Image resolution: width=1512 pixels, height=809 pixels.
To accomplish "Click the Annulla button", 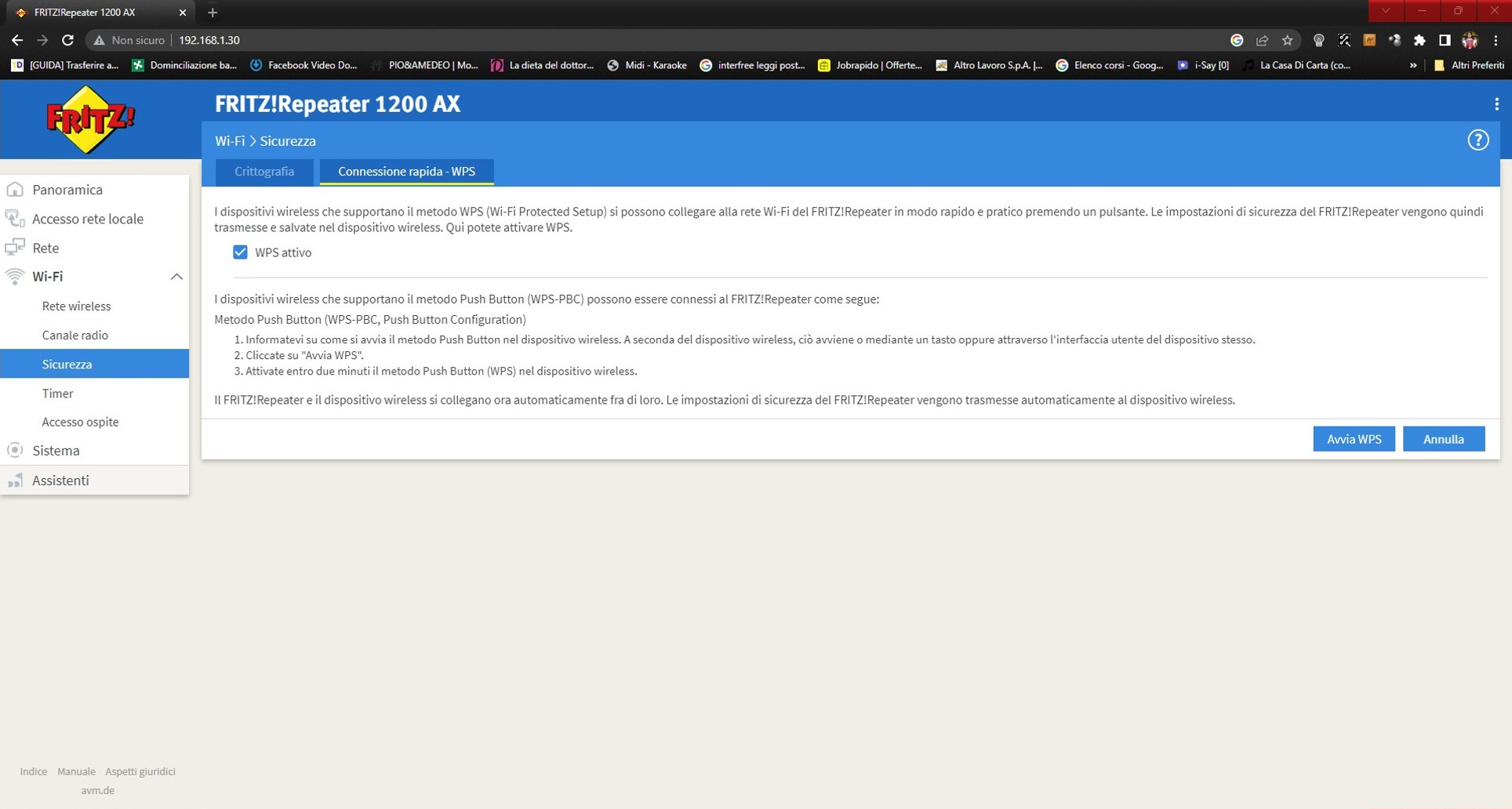I will 1444,439.
